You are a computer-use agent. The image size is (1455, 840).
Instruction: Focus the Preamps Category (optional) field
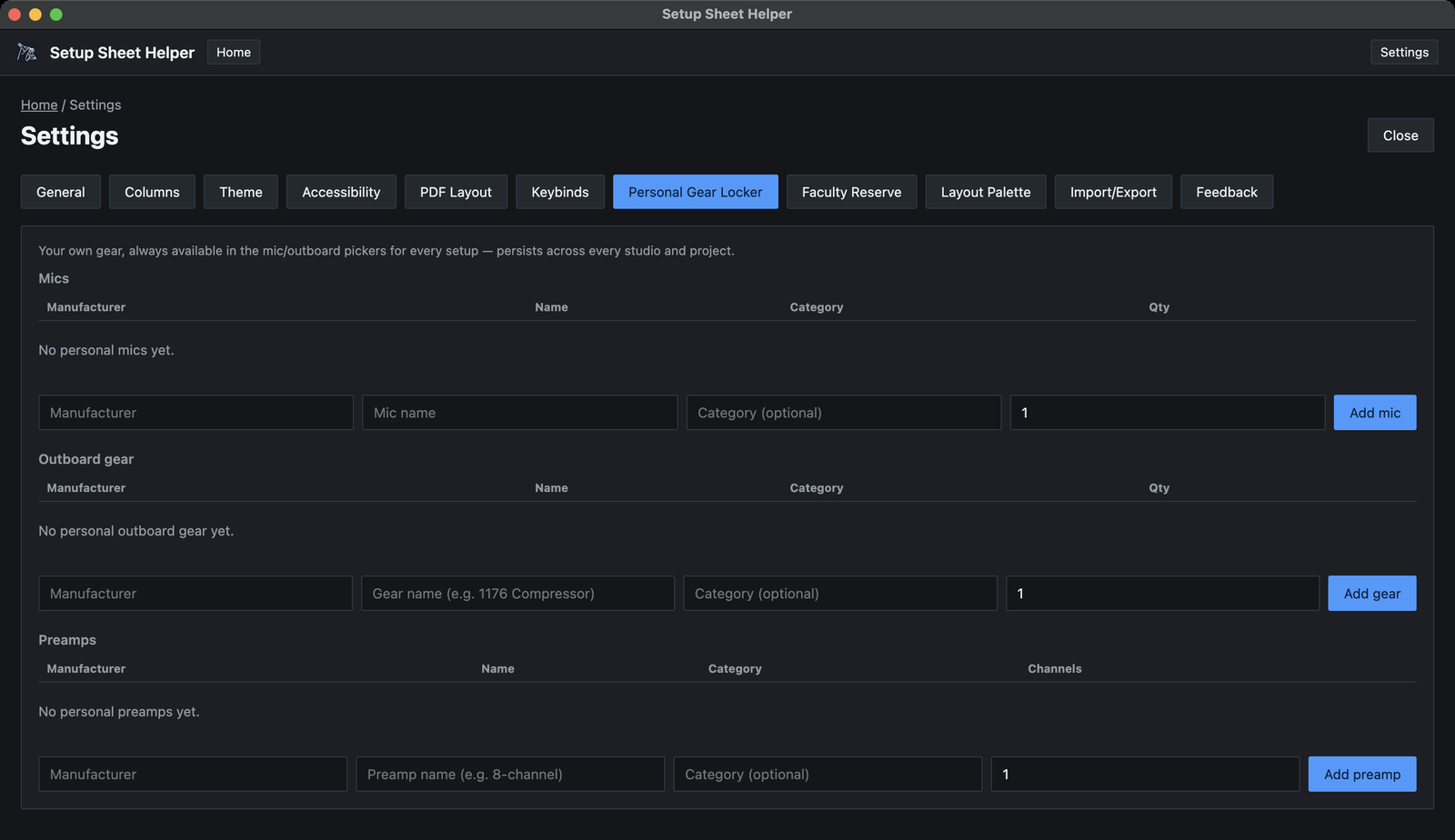point(828,775)
